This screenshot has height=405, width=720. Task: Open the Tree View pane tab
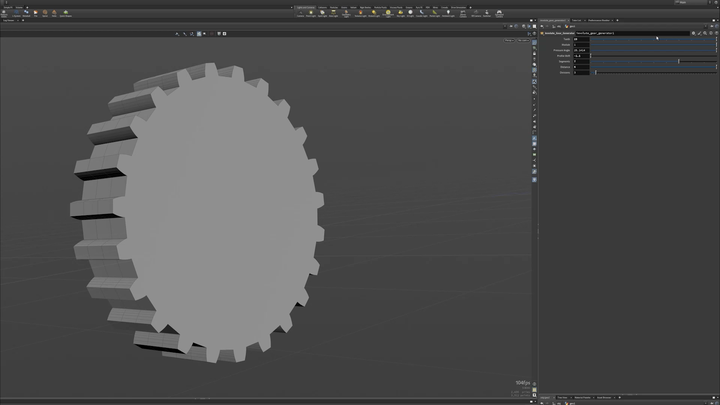pos(562,397)
